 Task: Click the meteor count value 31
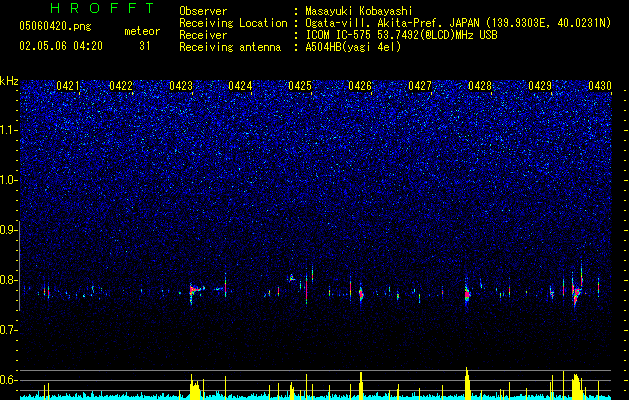(144, 46)
